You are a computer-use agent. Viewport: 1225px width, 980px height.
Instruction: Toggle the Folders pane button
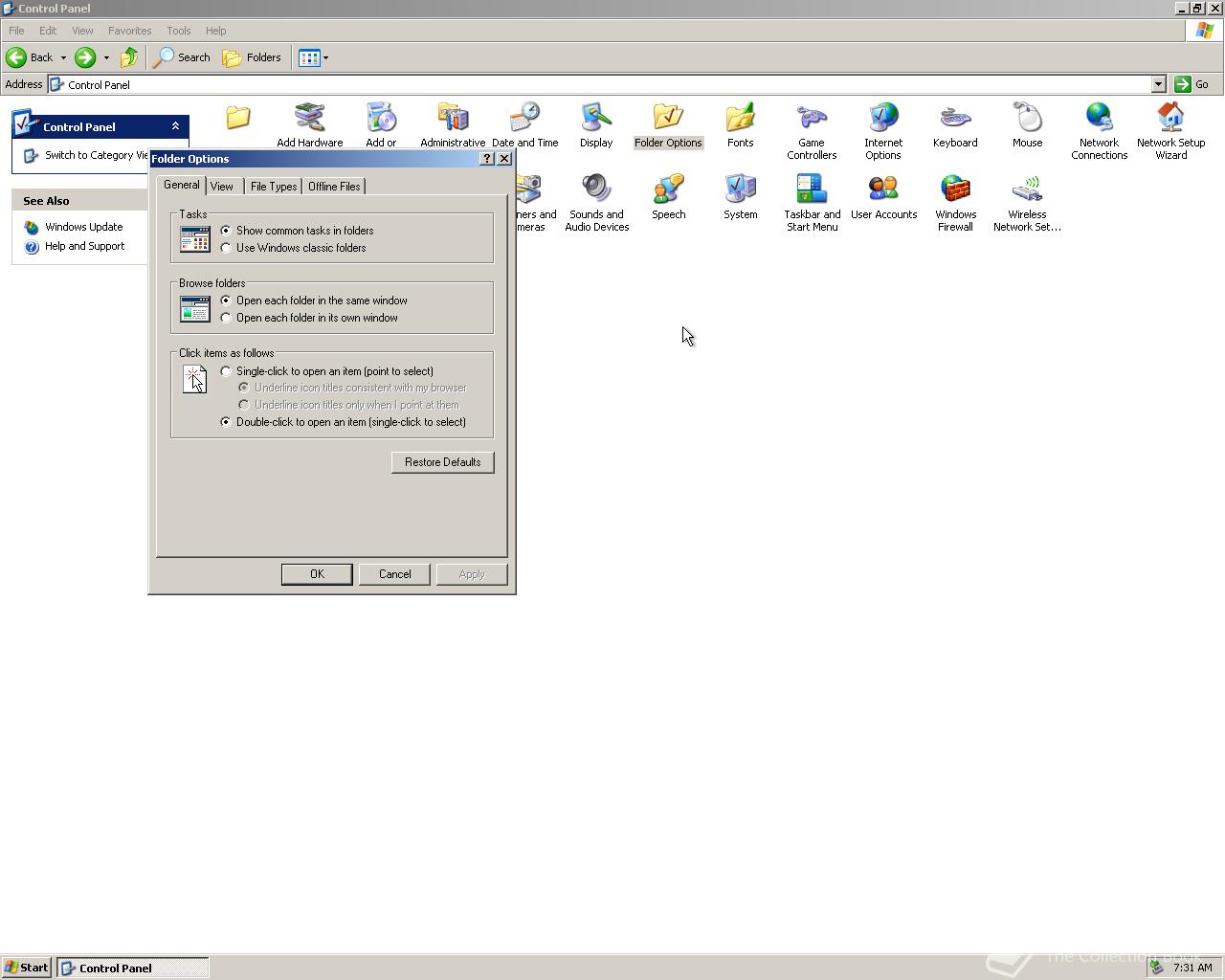coord(252,57)
